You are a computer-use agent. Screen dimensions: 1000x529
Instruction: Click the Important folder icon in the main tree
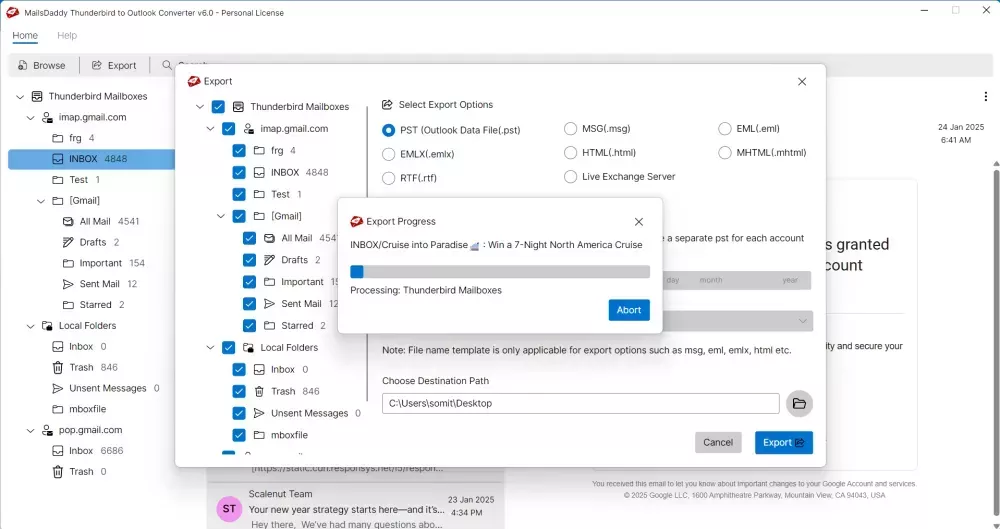click(68, 263)
